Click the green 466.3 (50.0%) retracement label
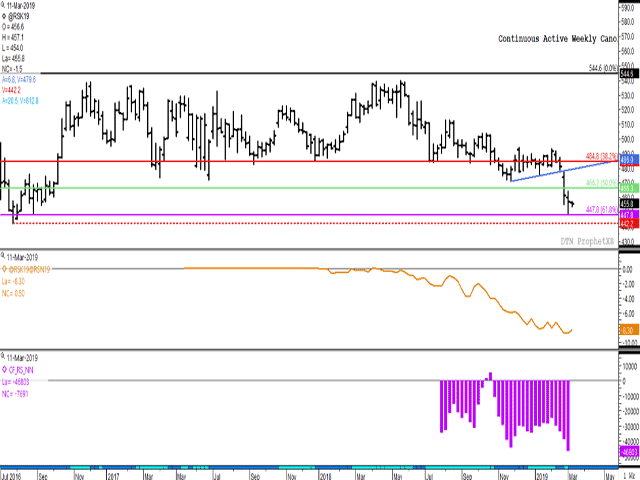Viewport: 640px width, 480px height. click(x=602, y=183)
